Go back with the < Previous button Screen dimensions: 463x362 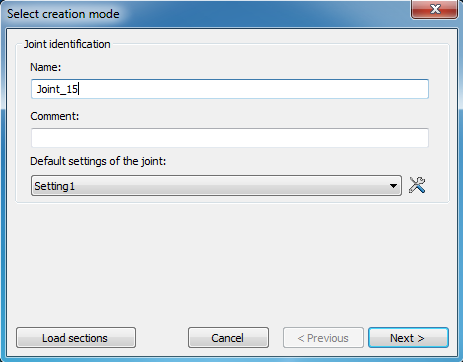(323, 338)
